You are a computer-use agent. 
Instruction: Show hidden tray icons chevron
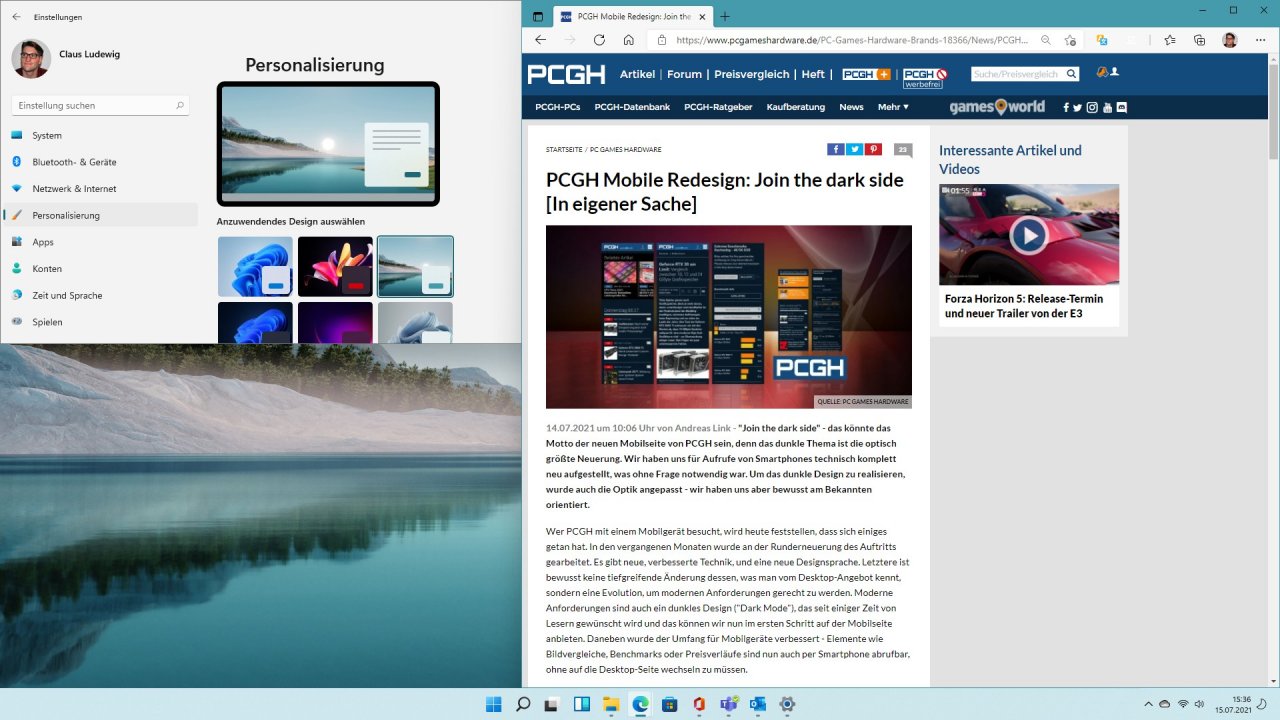1148,704
